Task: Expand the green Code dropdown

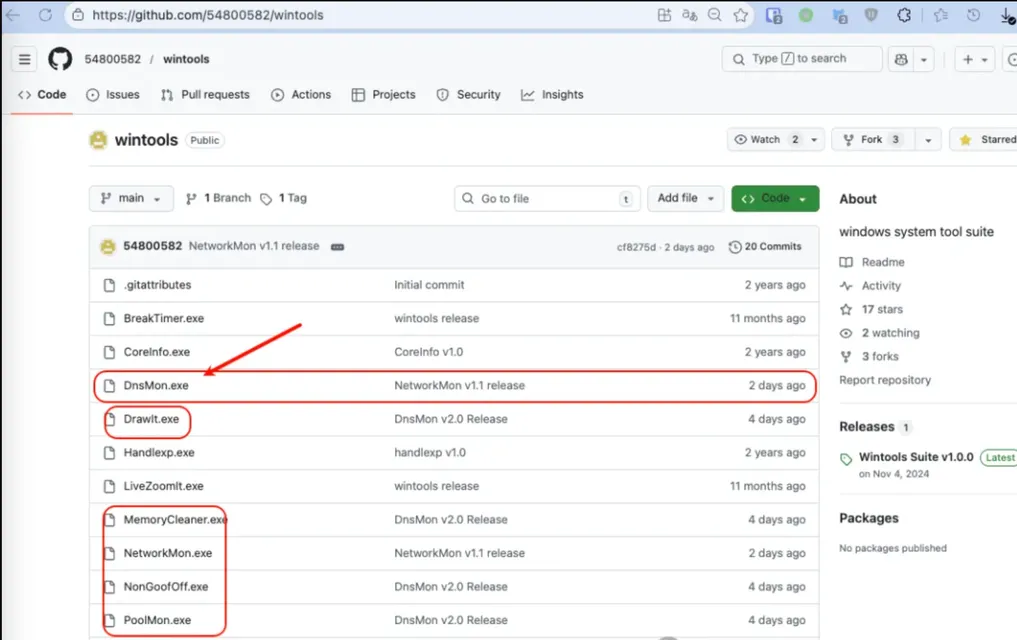Action: [x=775, y=198]
